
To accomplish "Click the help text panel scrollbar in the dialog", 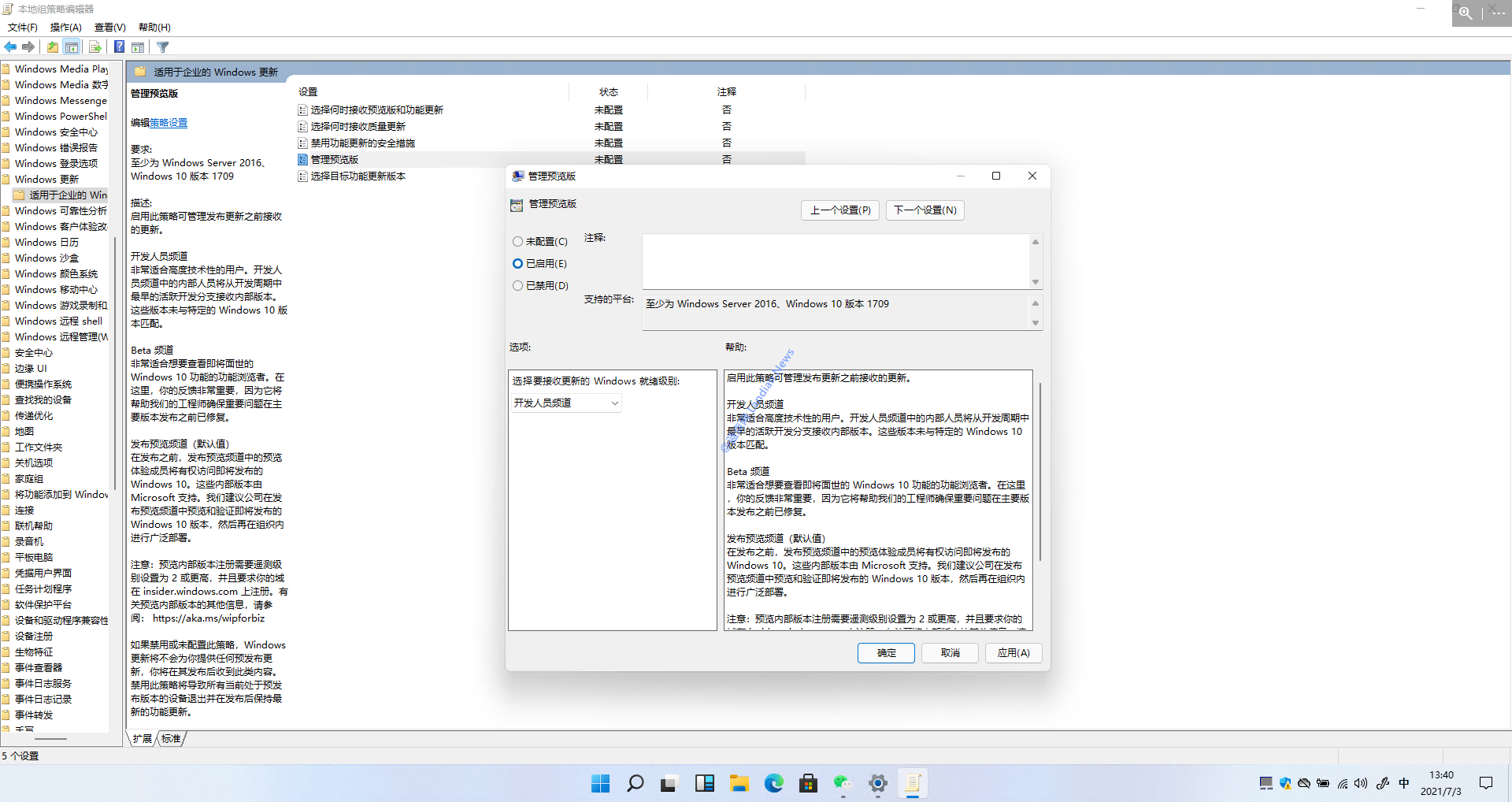I will tap(1039, 473).
